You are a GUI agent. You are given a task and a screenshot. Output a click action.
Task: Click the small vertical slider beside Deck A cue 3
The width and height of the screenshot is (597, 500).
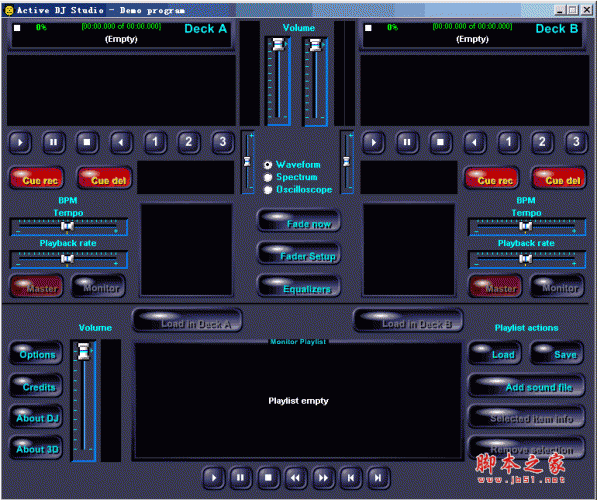click(x=248, y=162)
